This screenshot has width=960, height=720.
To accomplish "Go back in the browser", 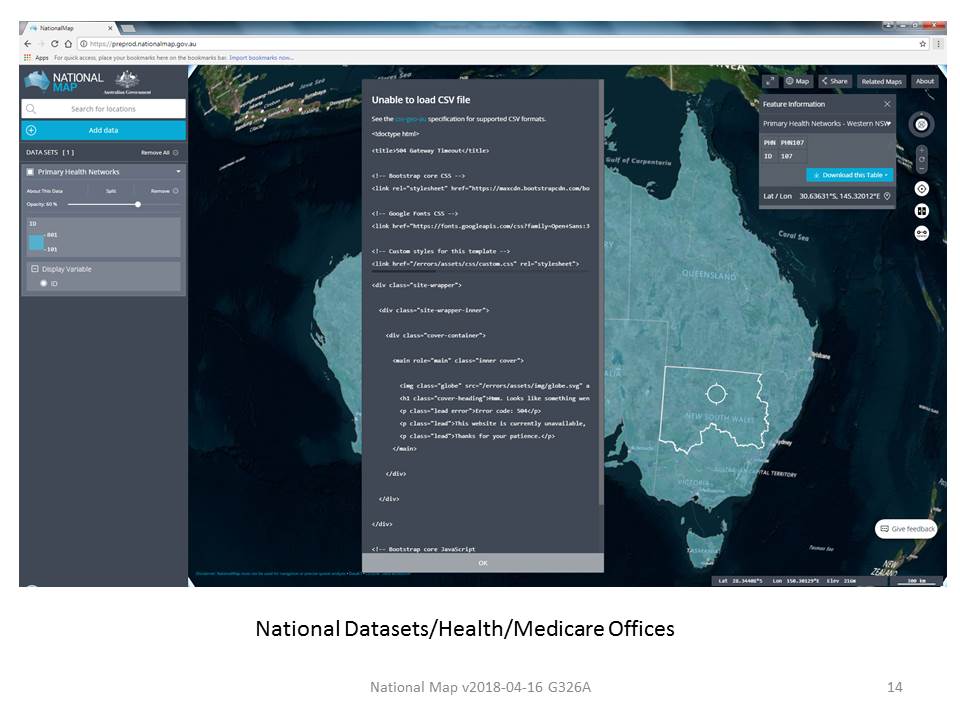I will [x=28, y=44].
